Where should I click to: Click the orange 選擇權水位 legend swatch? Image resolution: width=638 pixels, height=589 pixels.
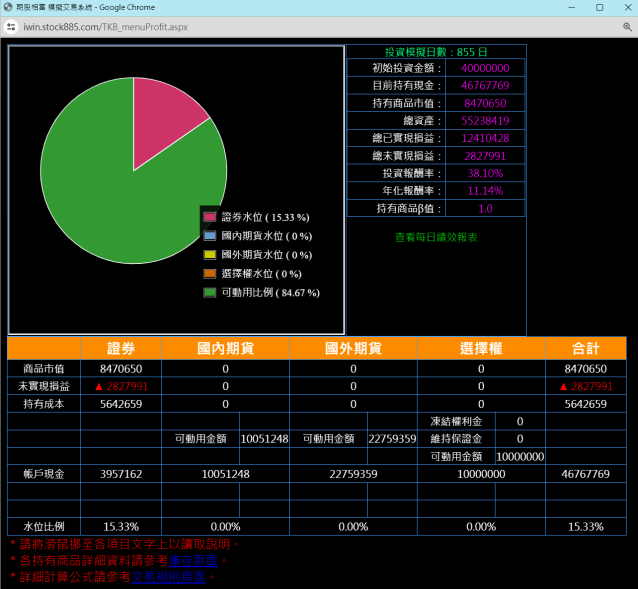point(210,273)
